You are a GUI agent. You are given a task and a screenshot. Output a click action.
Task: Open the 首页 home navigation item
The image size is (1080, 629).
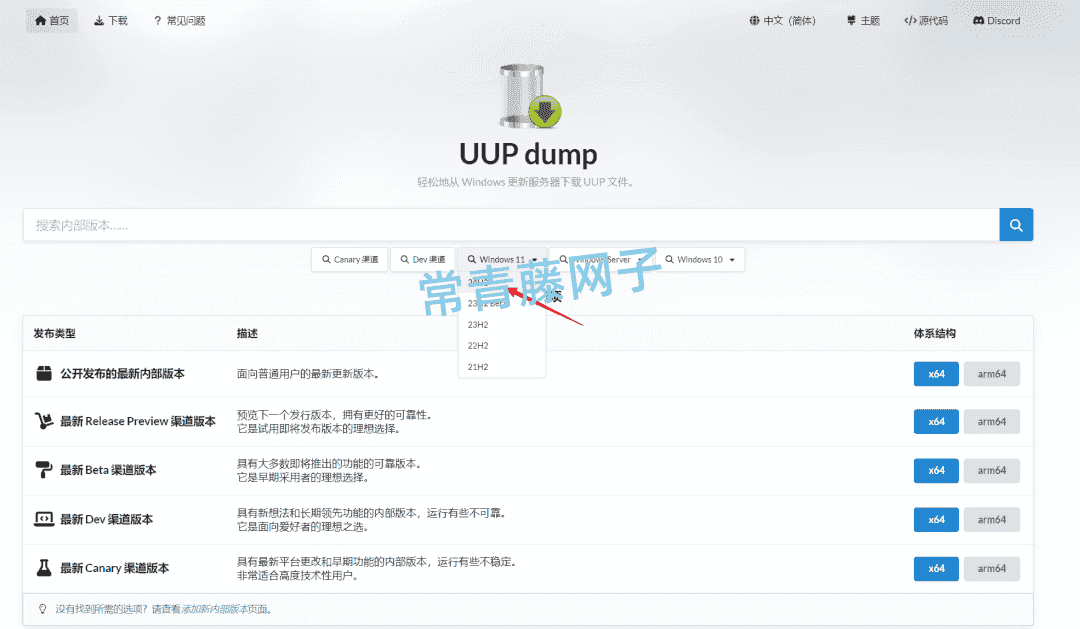pyautogui.click(x=52, y=21)
